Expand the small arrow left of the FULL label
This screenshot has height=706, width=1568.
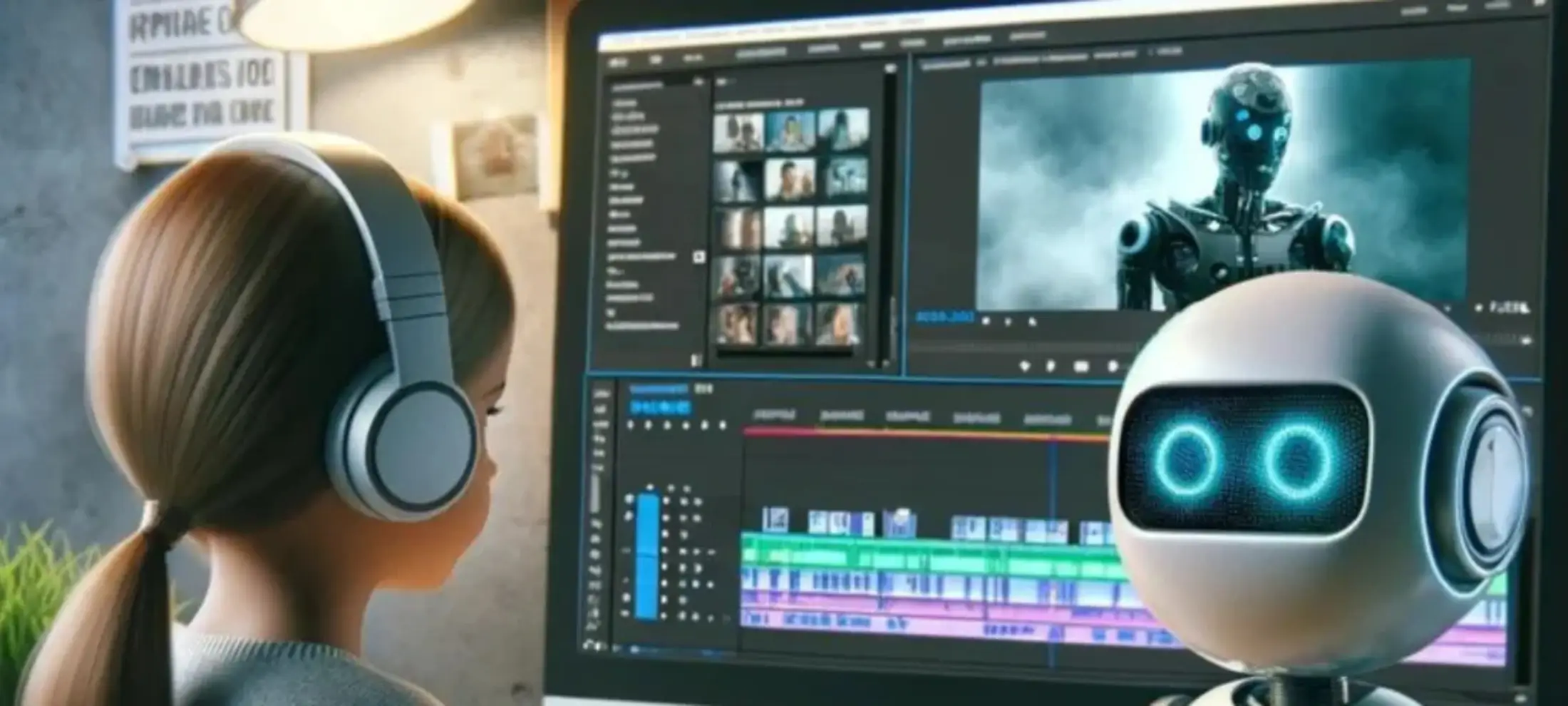point(1478,308)
